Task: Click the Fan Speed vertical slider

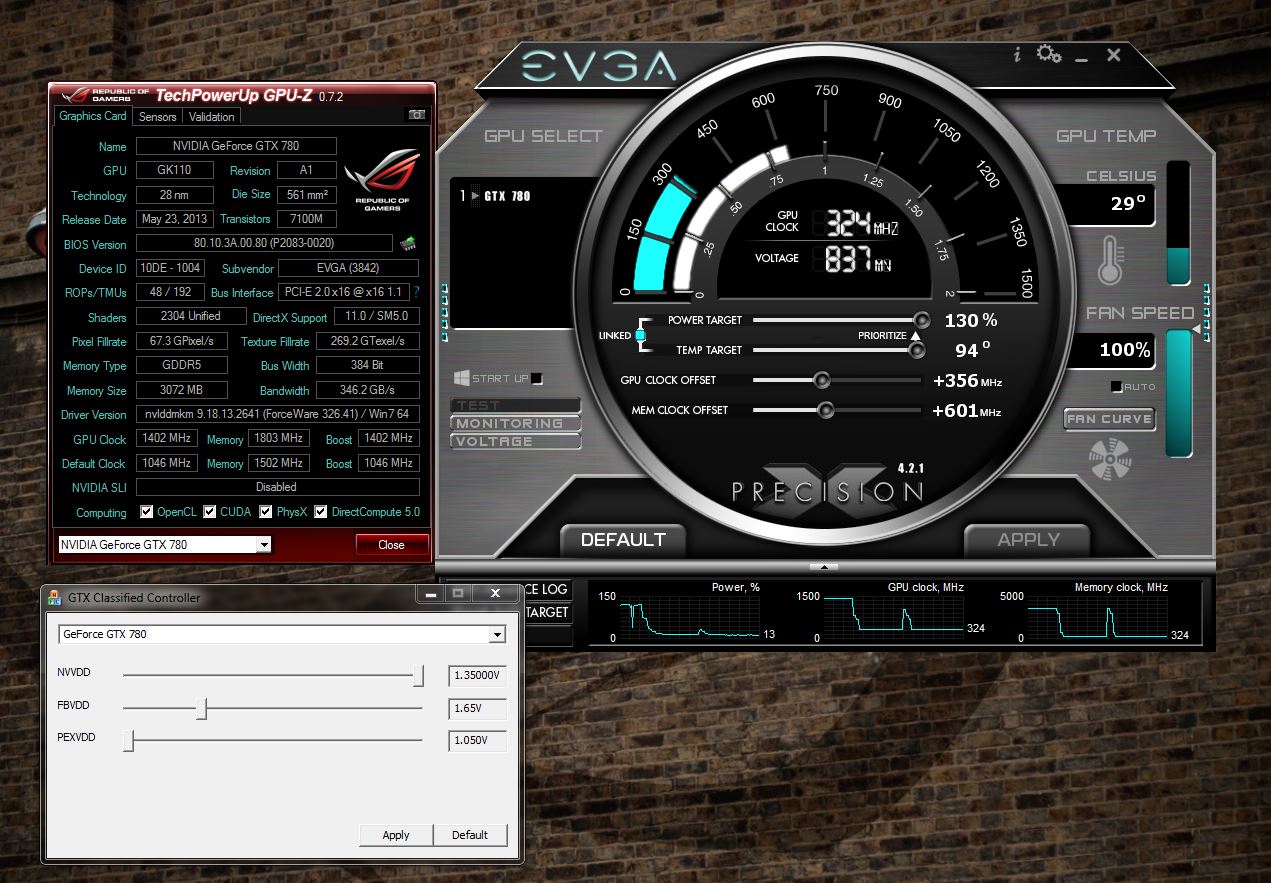Action: pyautogui.click(x=1179, y=393)
